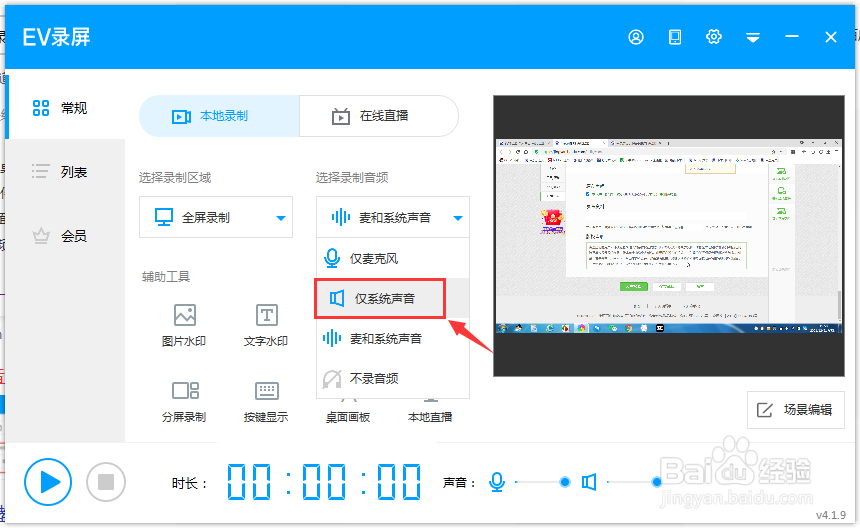Collapse the 麦和系统声音 audio dropdown
This screenshot has width=860, height=528.
pos(393,217)
